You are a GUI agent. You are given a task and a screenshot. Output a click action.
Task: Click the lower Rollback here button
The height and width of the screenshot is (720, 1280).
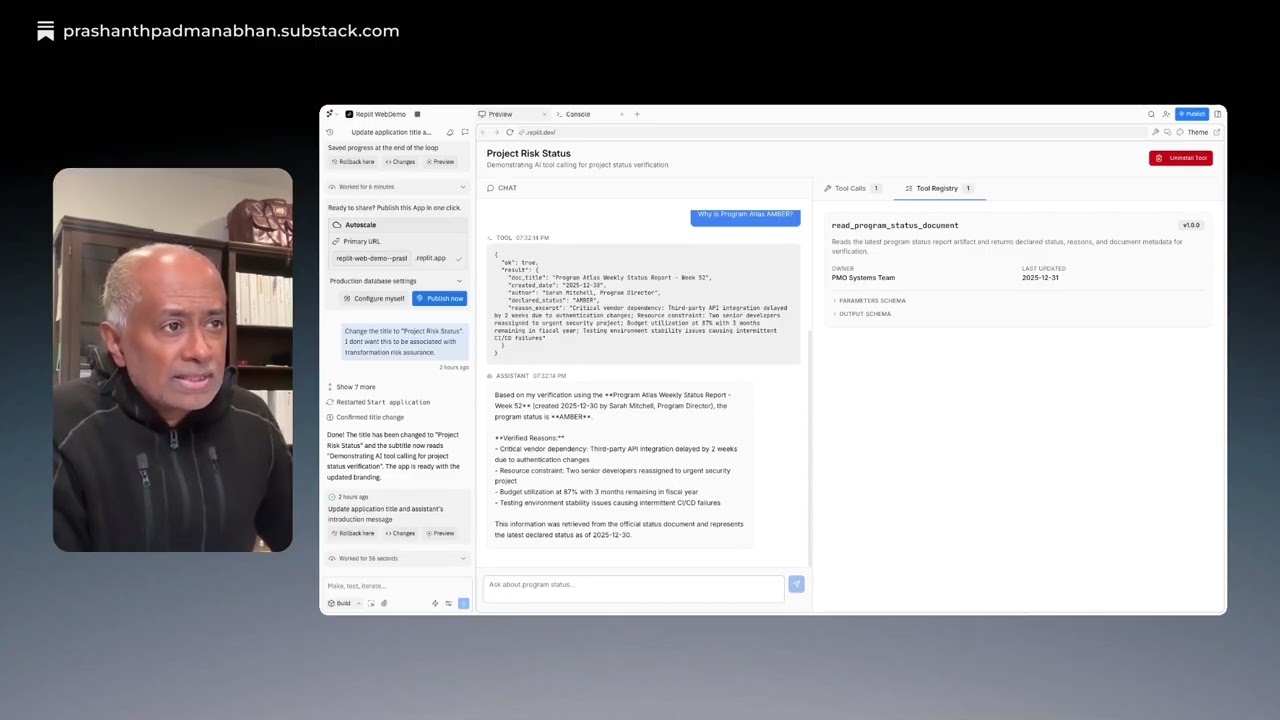[x=353, y=533]
